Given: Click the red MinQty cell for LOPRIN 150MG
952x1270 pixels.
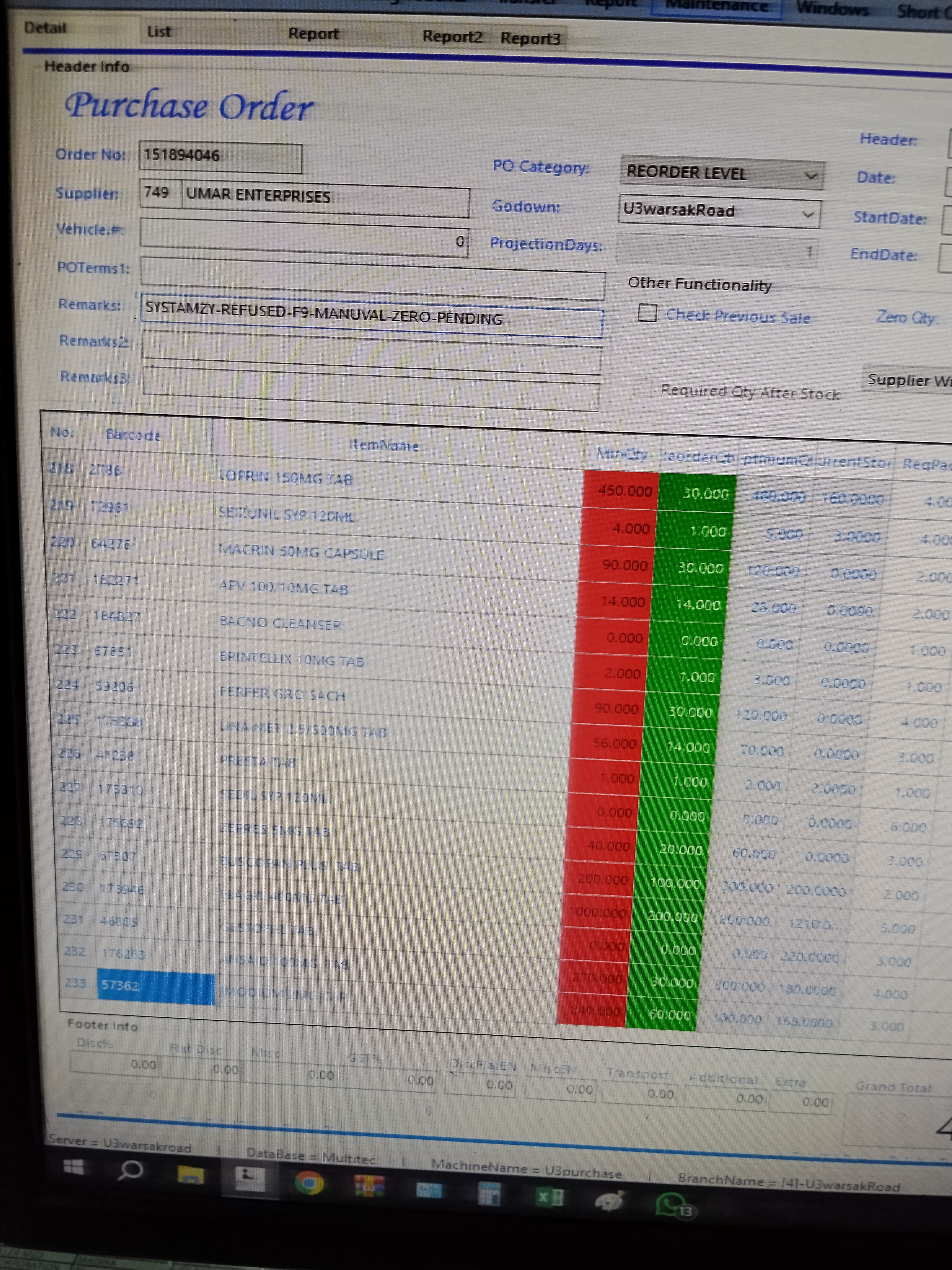Looking at the screenshot, I should coord(622,490).
